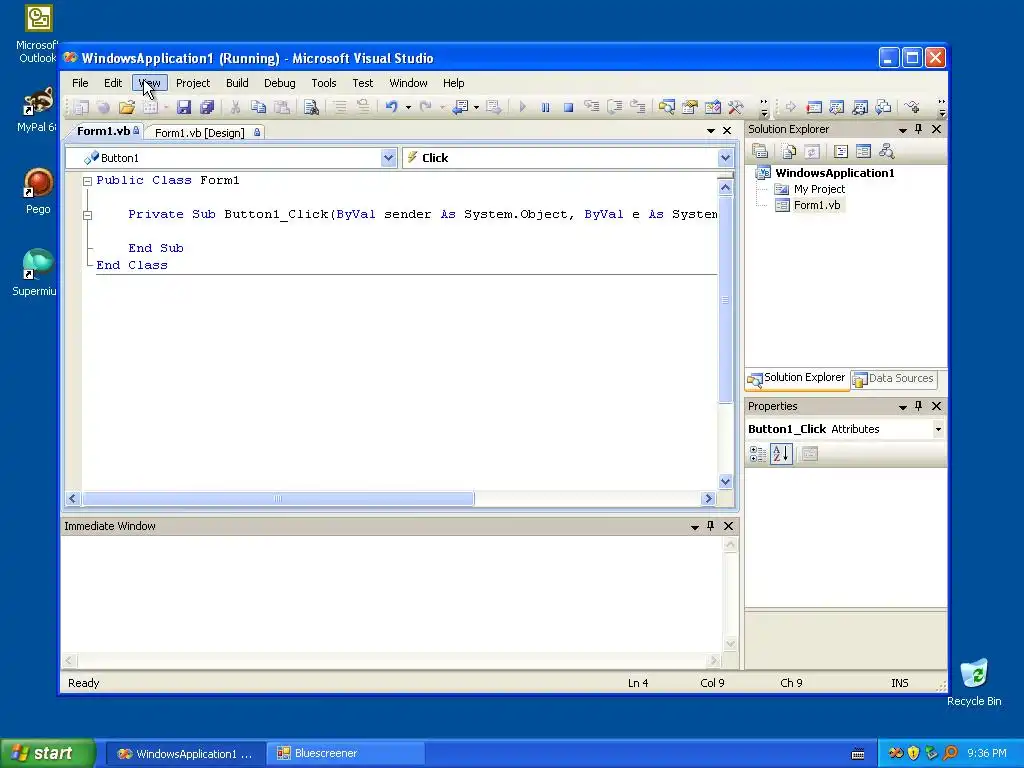
Task: Click the Navigate Backward toolbar icon
Action: click(x=460, y=107)
